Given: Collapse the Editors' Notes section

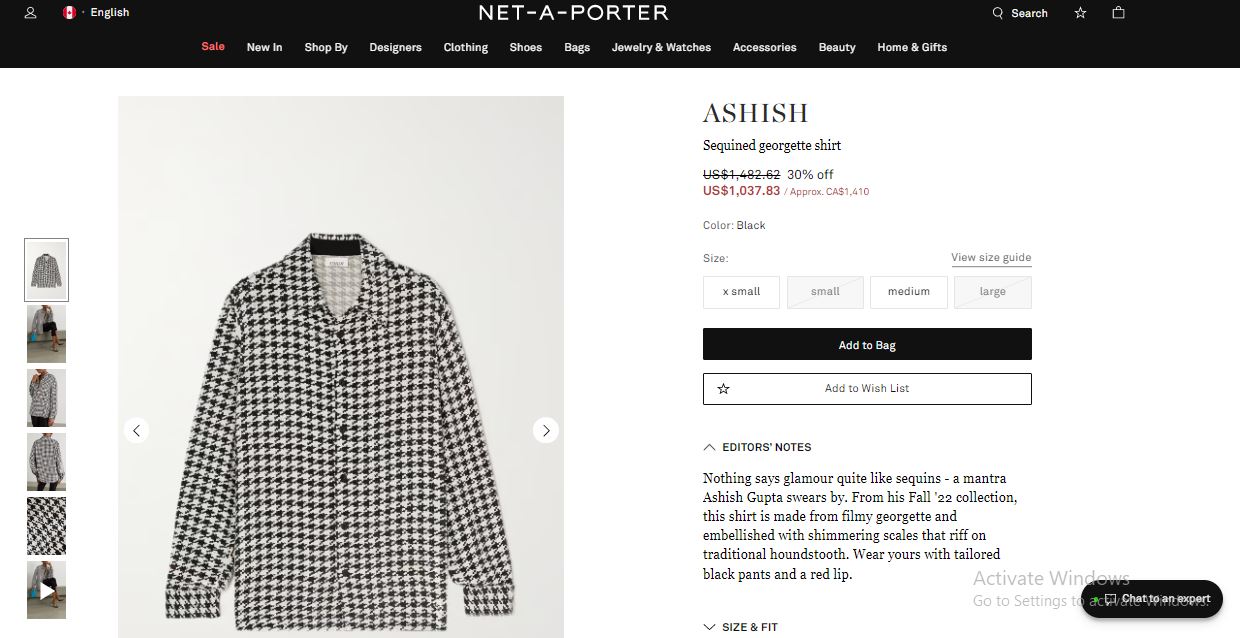Looking at the screenshot, I should coord(758,447).
